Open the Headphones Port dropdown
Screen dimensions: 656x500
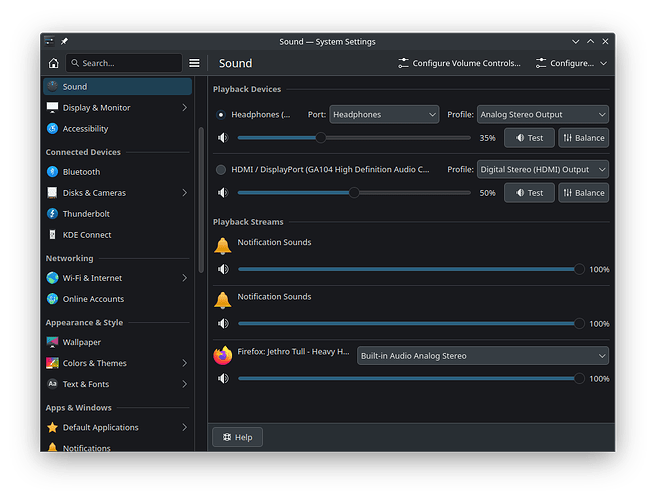[384, 115]
